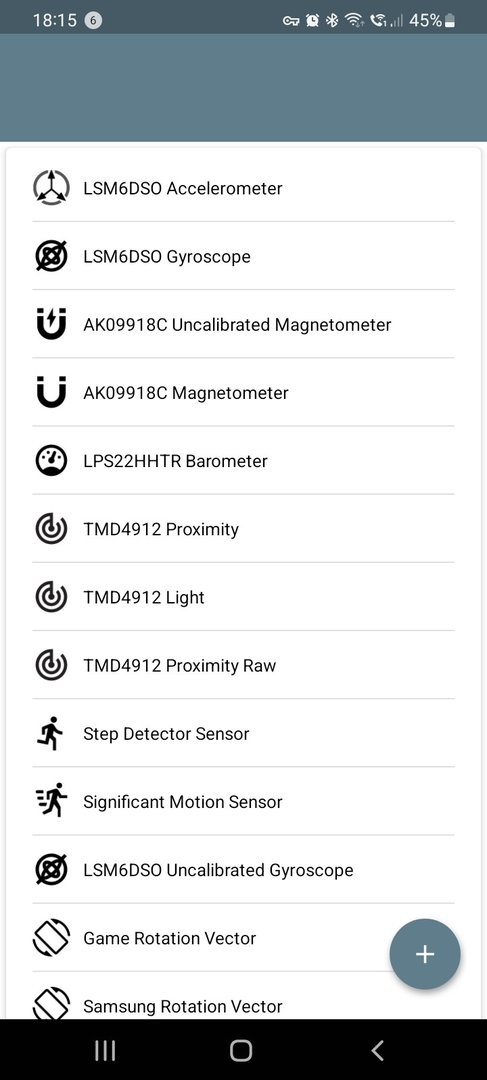Tap the Android home button
Viewport: 487px width, 1080px height.
pos(241,1050)
